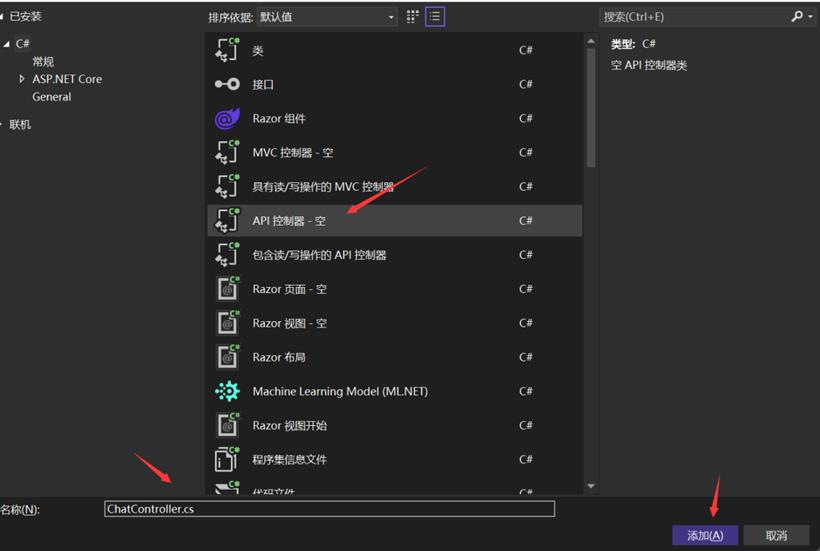
Task: Click the template list scroll down arrow
Action: coord(591,486)
